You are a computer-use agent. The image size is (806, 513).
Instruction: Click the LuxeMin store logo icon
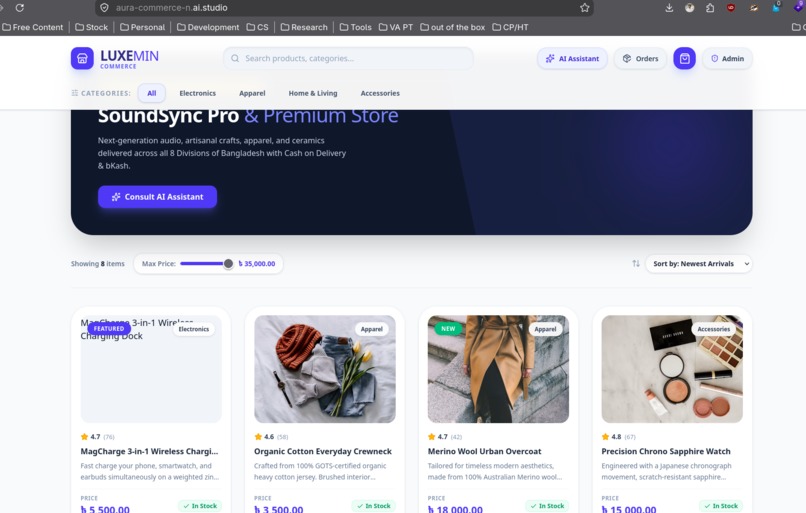[82, 59]
